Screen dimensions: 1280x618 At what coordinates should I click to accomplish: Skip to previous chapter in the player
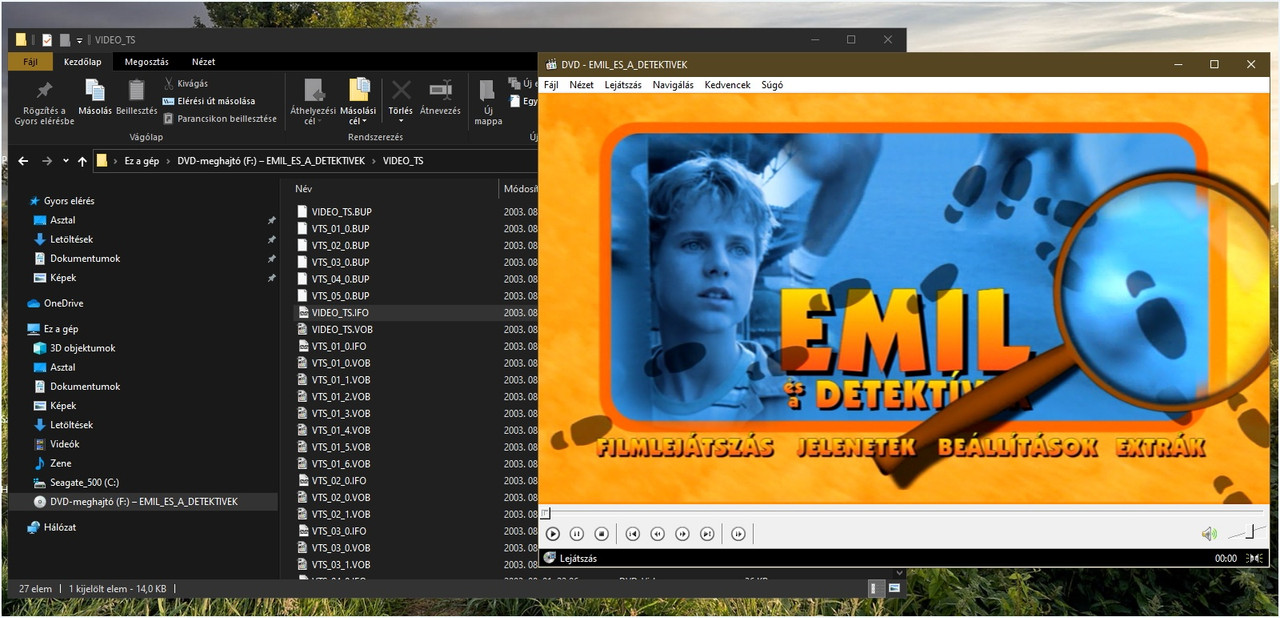point(632,534)
